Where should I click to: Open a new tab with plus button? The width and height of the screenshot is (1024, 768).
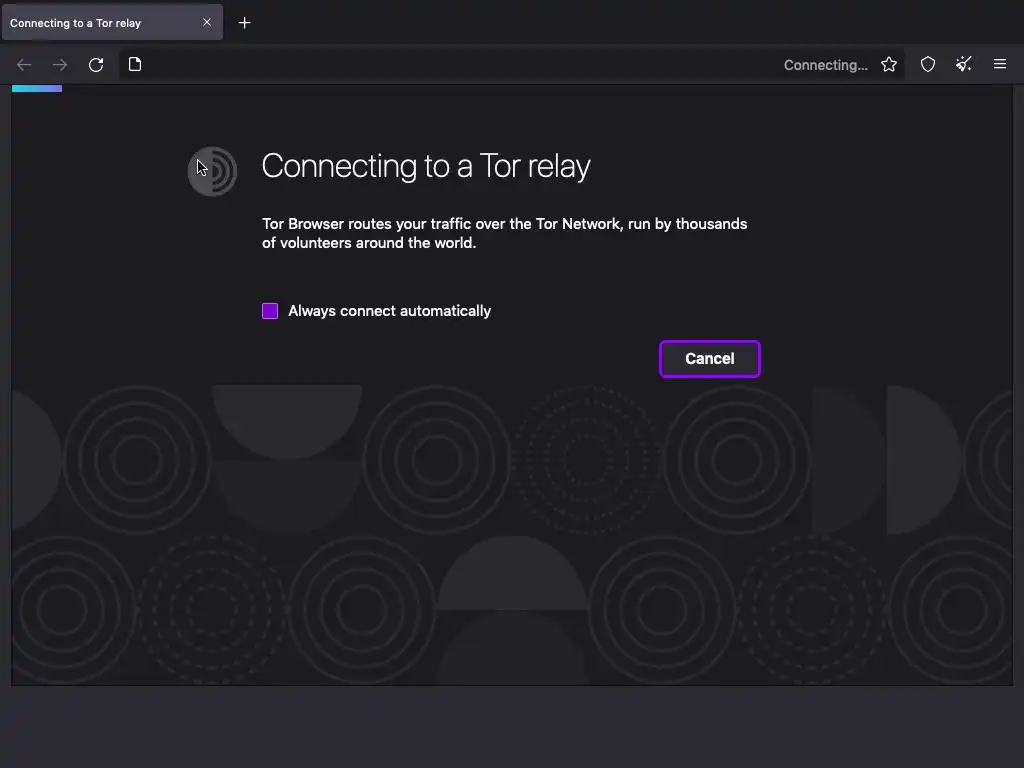[244, 23]
